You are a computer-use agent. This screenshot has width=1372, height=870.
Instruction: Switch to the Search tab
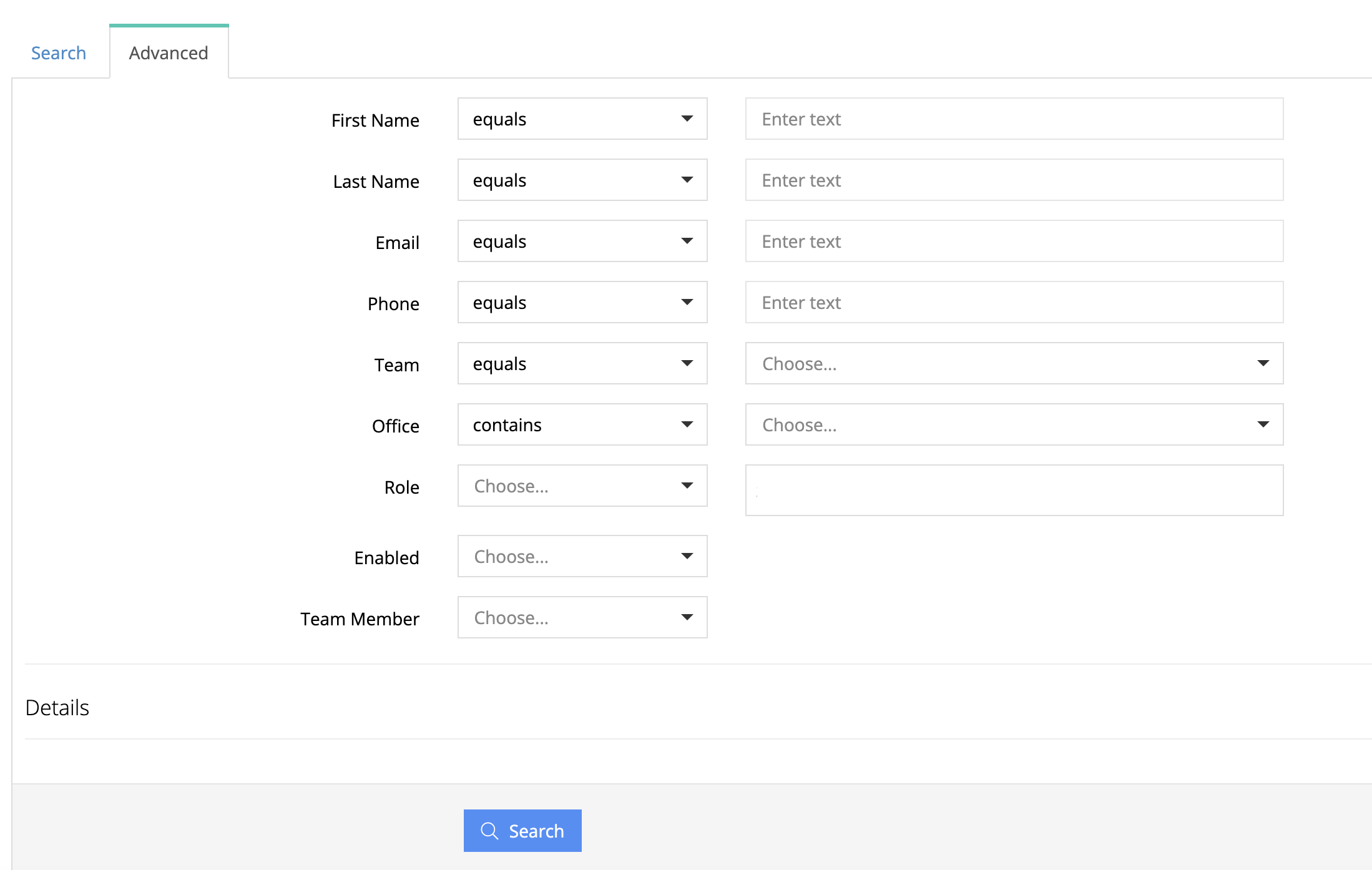coord(59,53)
